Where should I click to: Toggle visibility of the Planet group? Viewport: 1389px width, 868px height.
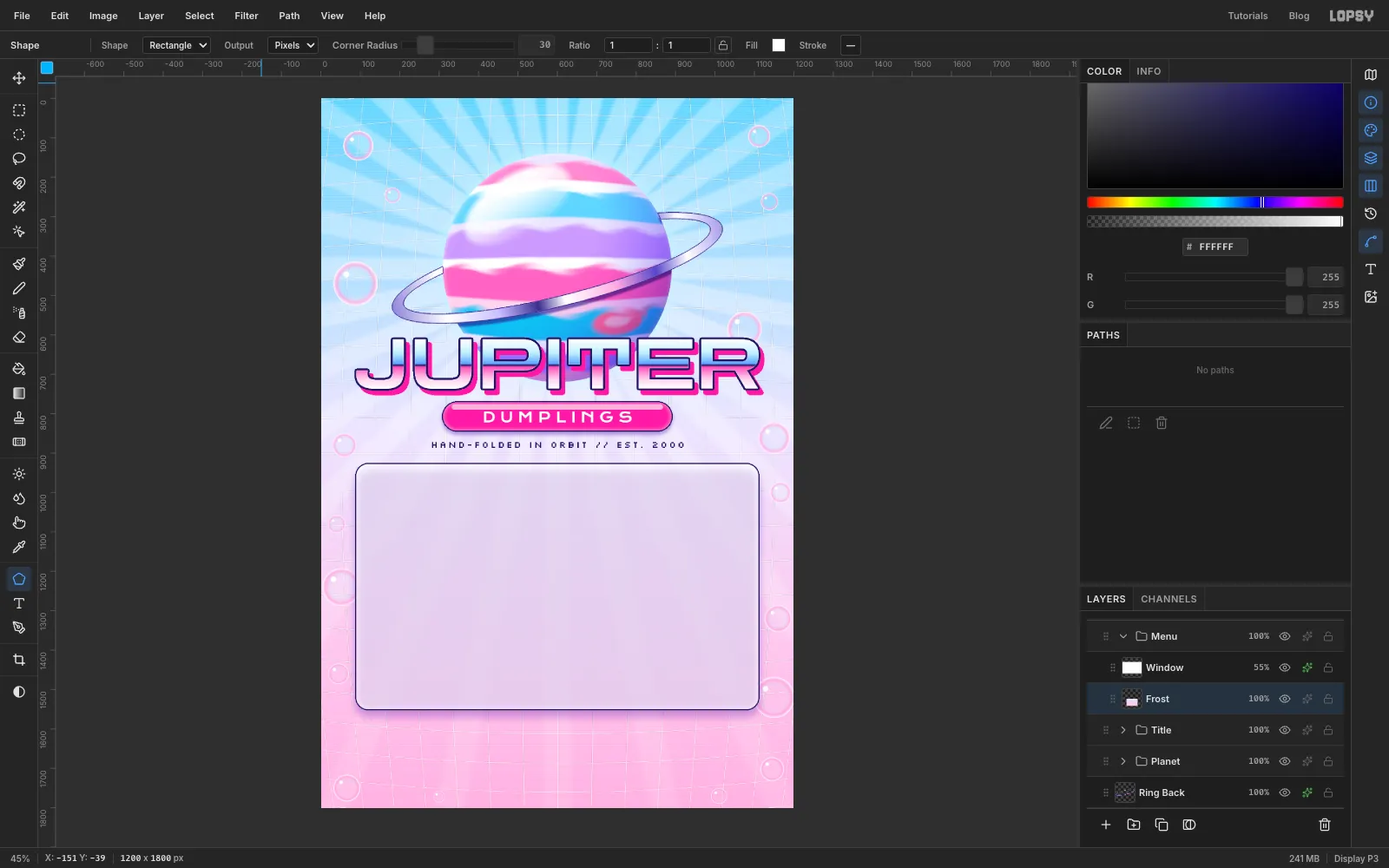pos(1285,761)
